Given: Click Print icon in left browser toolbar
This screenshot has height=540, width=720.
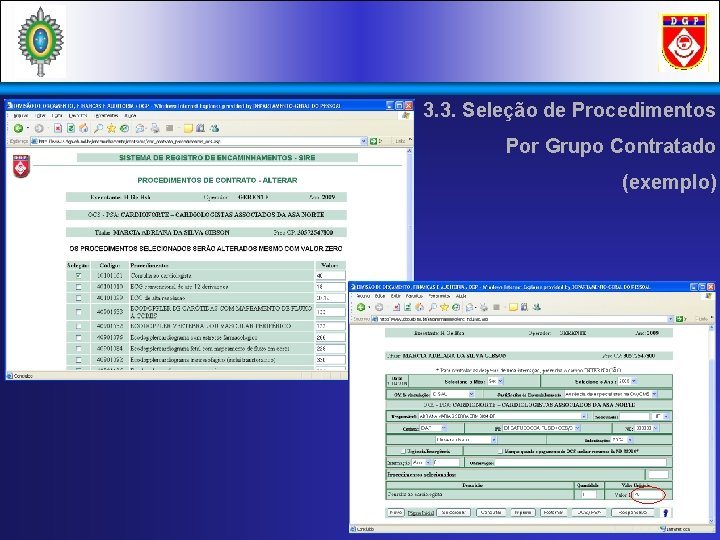Looking at the screenshot, I should pyautogui.click(x=155, y=129).
